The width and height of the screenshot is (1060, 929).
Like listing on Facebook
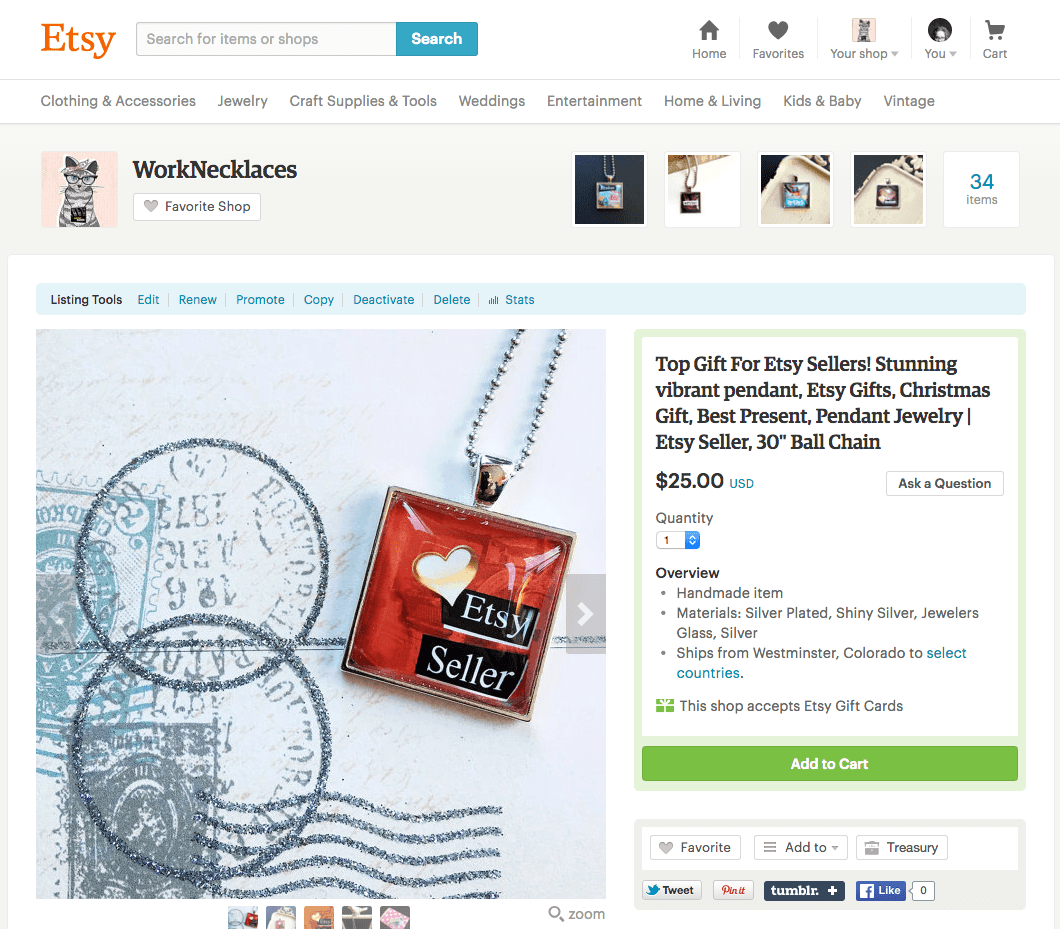880,890
